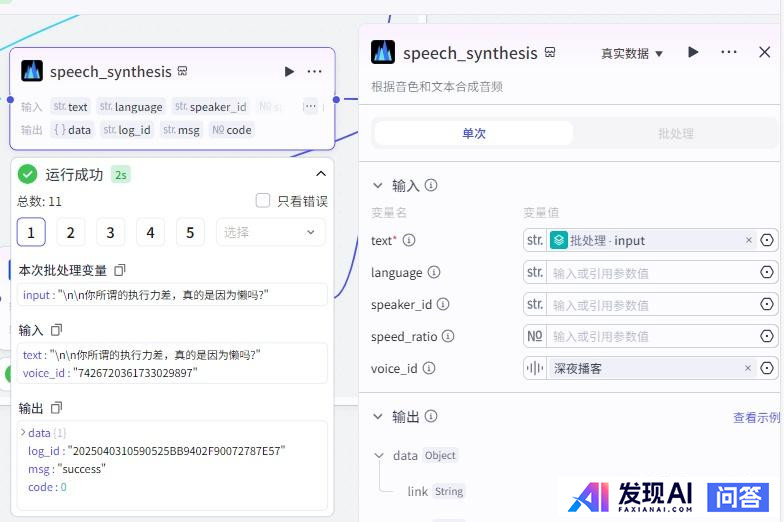The height and width of the screenshot is (522, 784).
Task: Click the play icon in right panel header
Action: click(x=693, y=53)
